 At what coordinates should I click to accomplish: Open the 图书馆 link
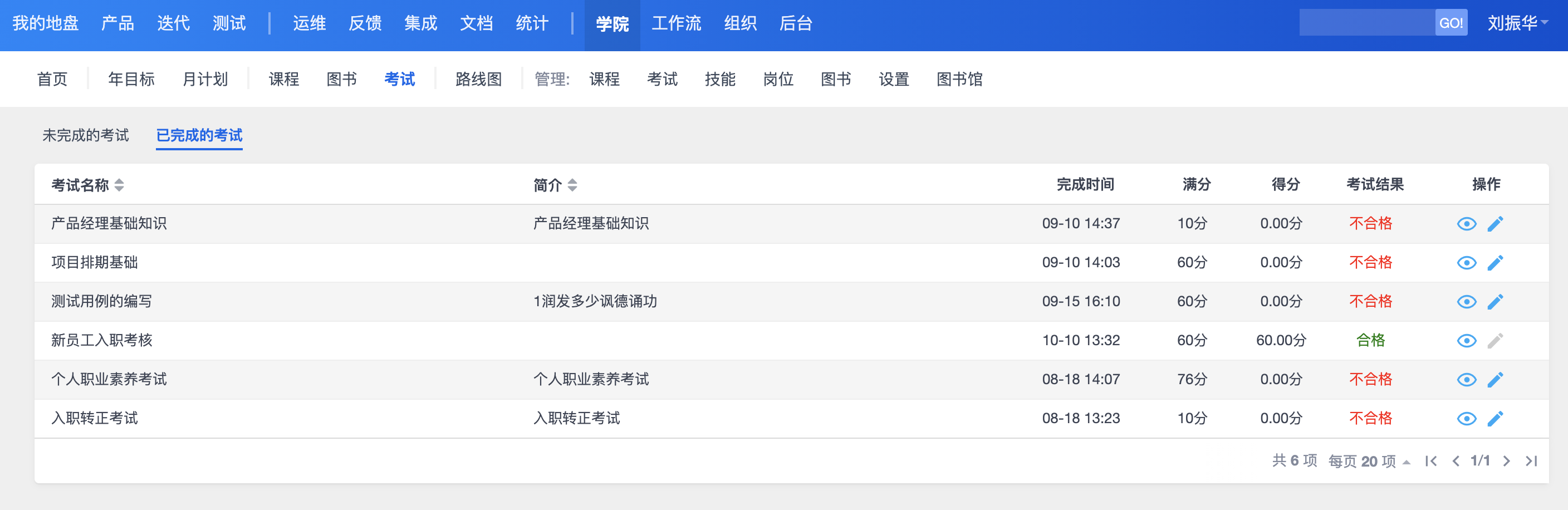[x=959, y=79]
